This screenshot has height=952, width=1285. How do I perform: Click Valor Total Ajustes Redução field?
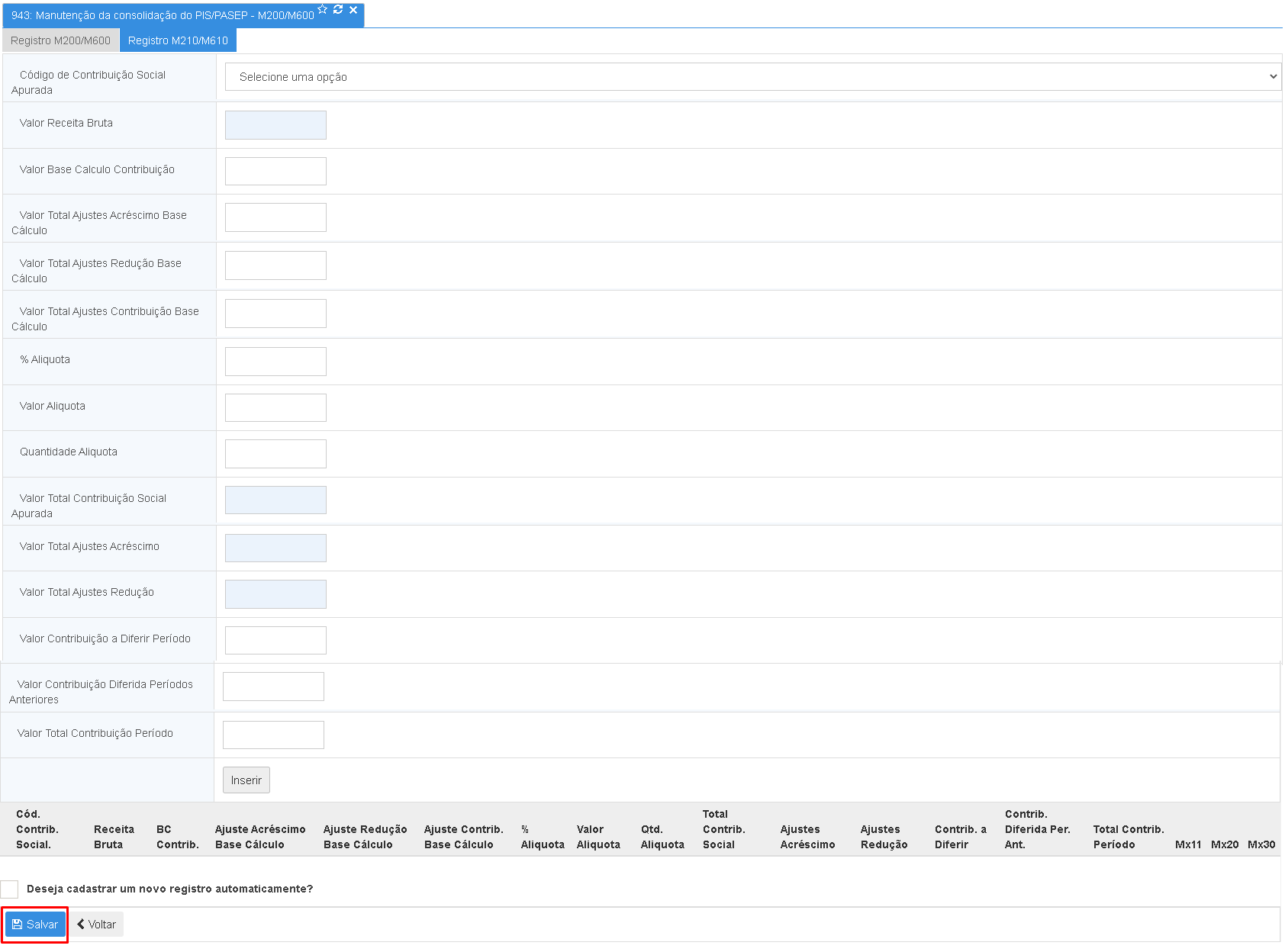(x=275, y=594)
